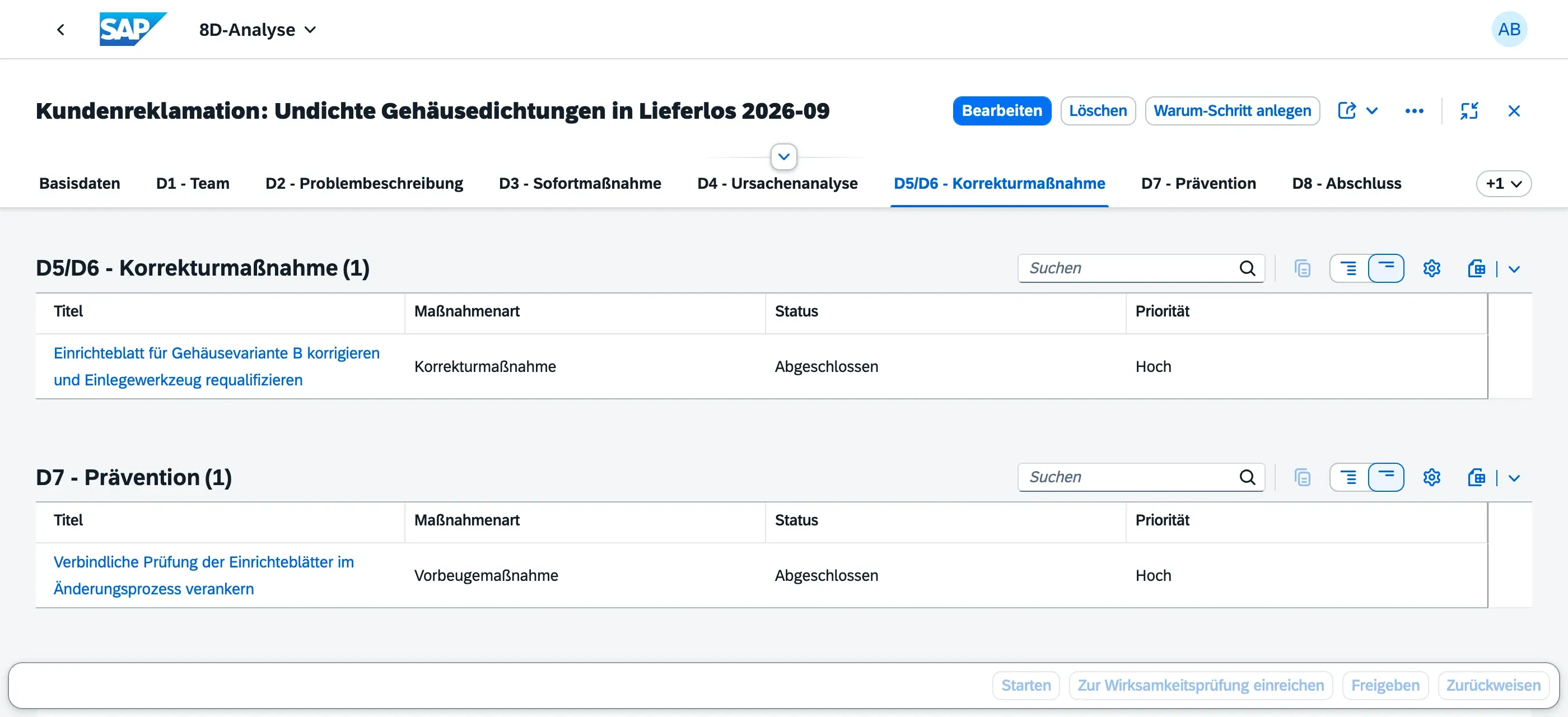Exit full screen mode icon
The image size is (1568, 717).
point(1469,111)
